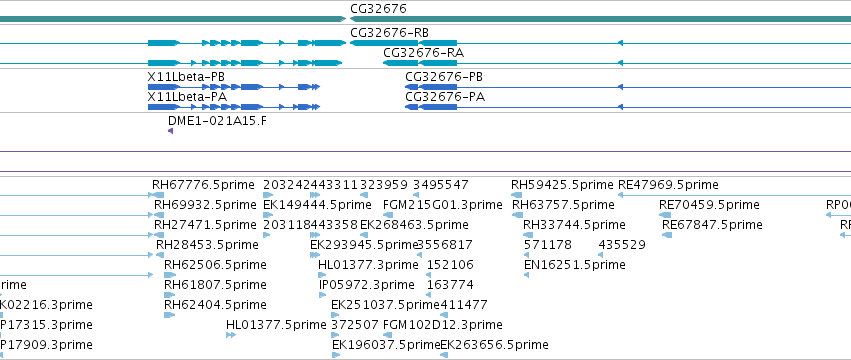Select the RH62506.5prime label
Image resolution: width=851 pixels, height=360 pixels.
[x=215, y=265]
